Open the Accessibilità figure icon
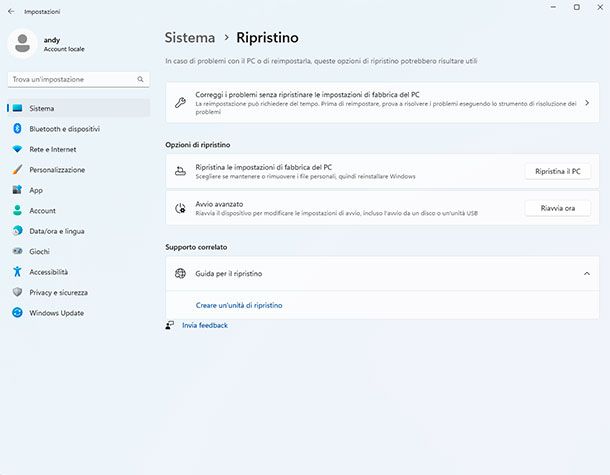Viewport: 610px width, 475px height. [17, 272]
